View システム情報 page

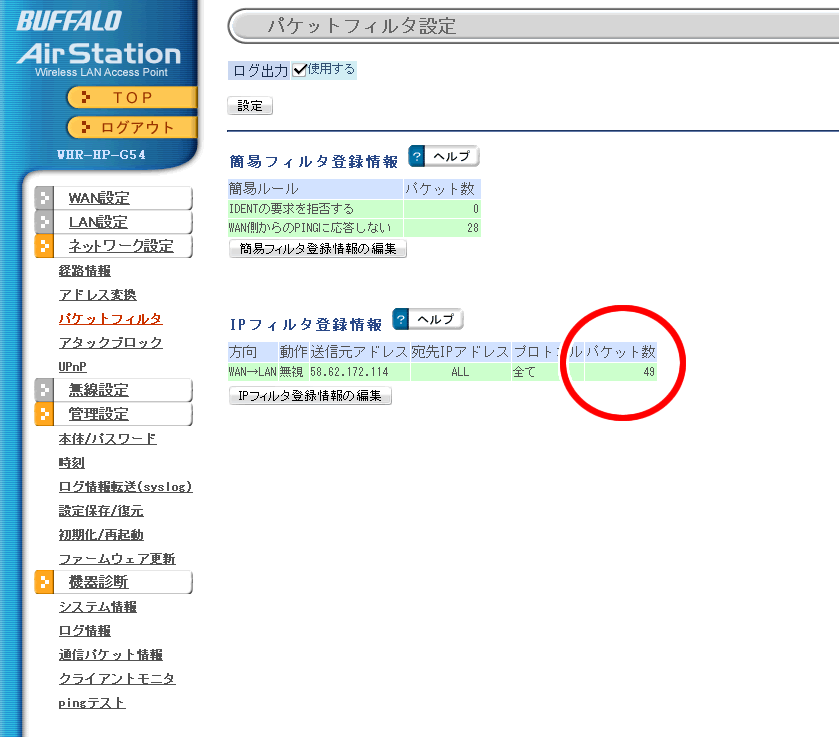tap(97, 607)
